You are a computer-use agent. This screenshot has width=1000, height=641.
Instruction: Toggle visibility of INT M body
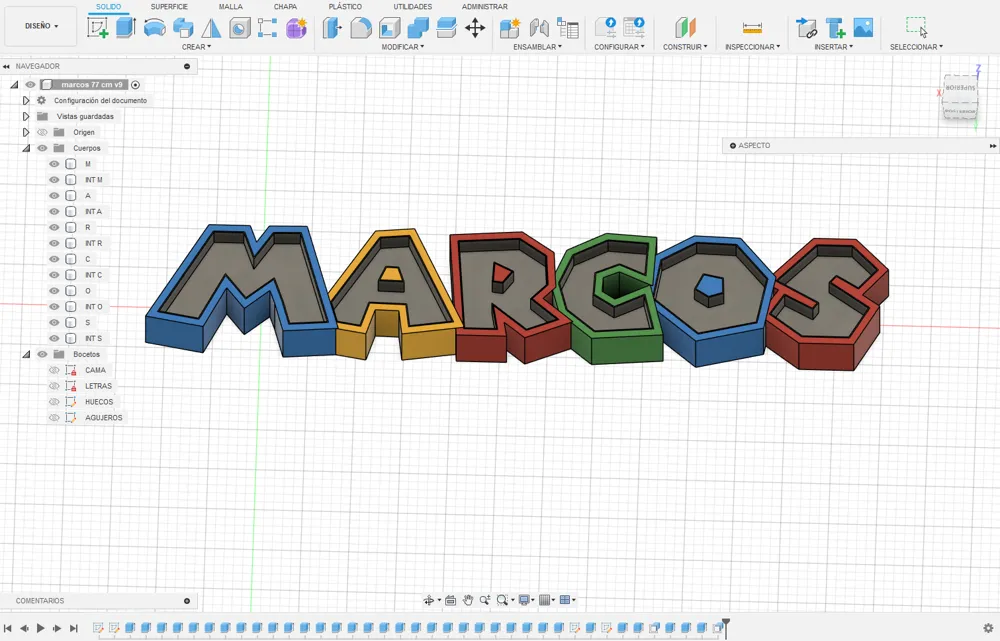54,180
